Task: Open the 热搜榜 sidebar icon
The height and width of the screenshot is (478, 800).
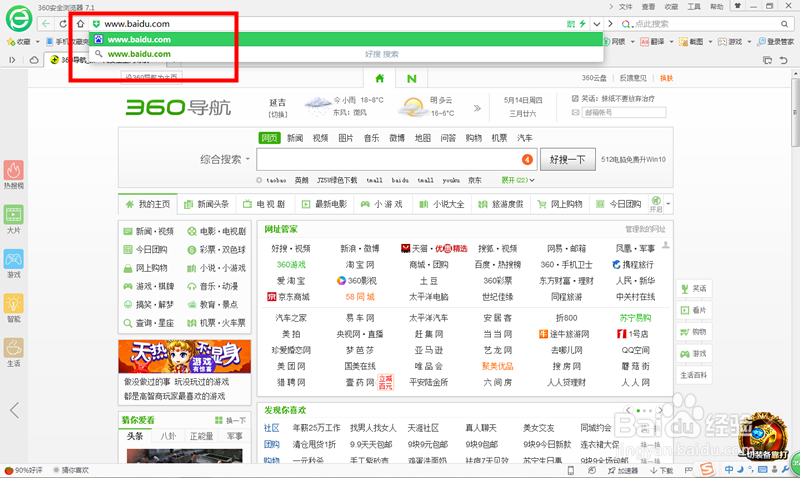Action: tap(14, 174)
